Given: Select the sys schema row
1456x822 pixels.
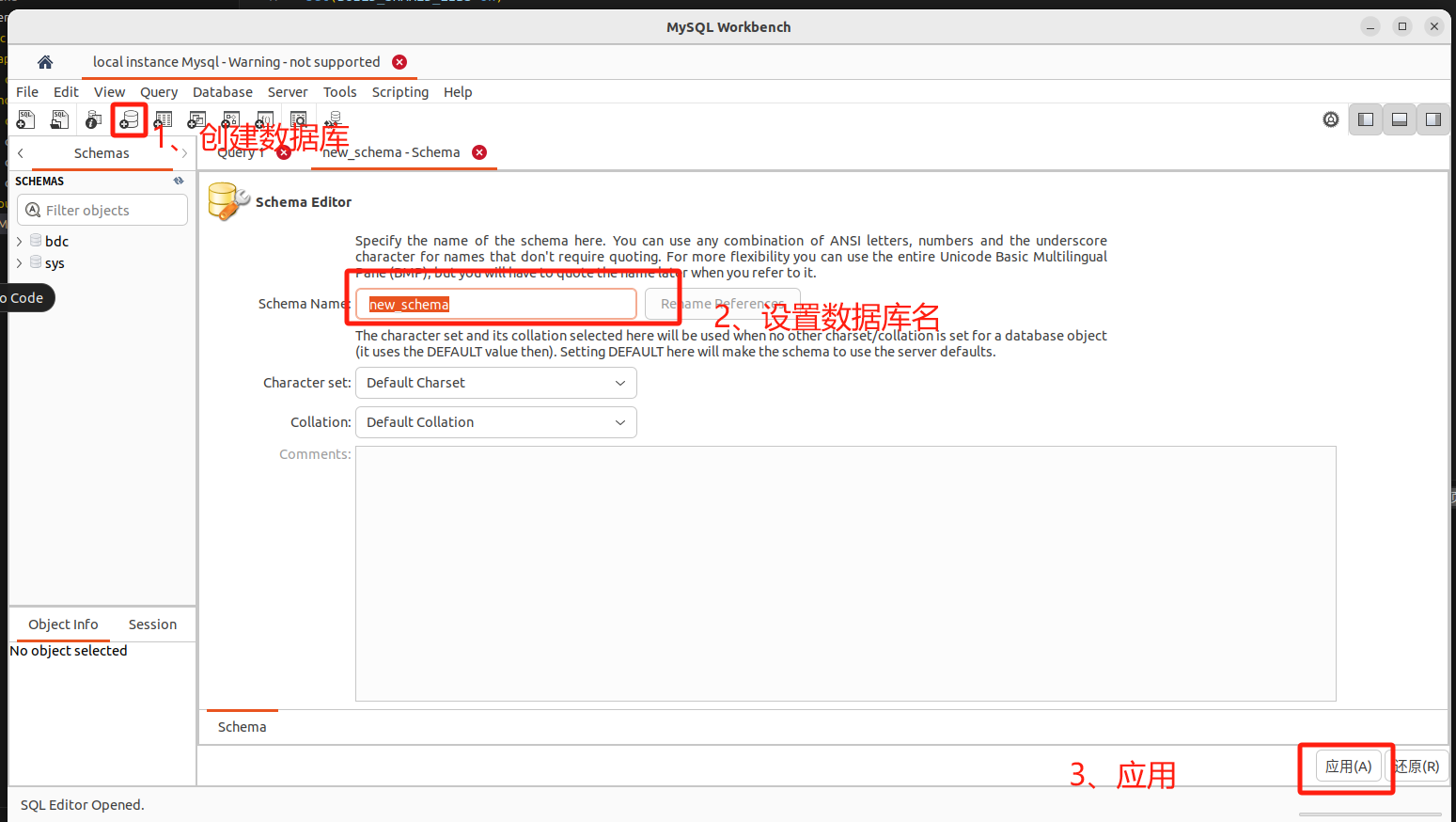Looking at the screenshot, I should (102, 262).
